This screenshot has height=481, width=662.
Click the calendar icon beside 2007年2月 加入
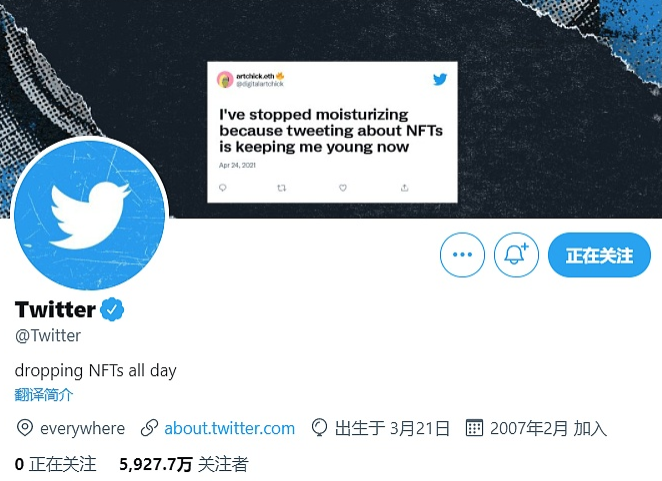pyautogui.click(x=474, y=427)
